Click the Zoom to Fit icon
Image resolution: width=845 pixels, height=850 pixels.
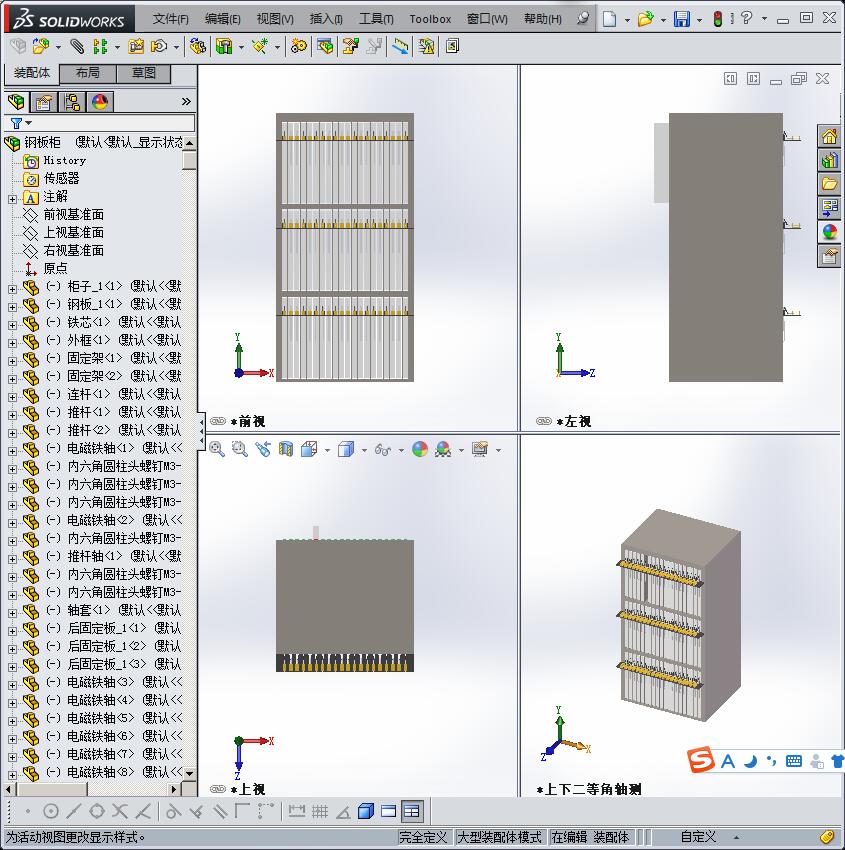217,449
